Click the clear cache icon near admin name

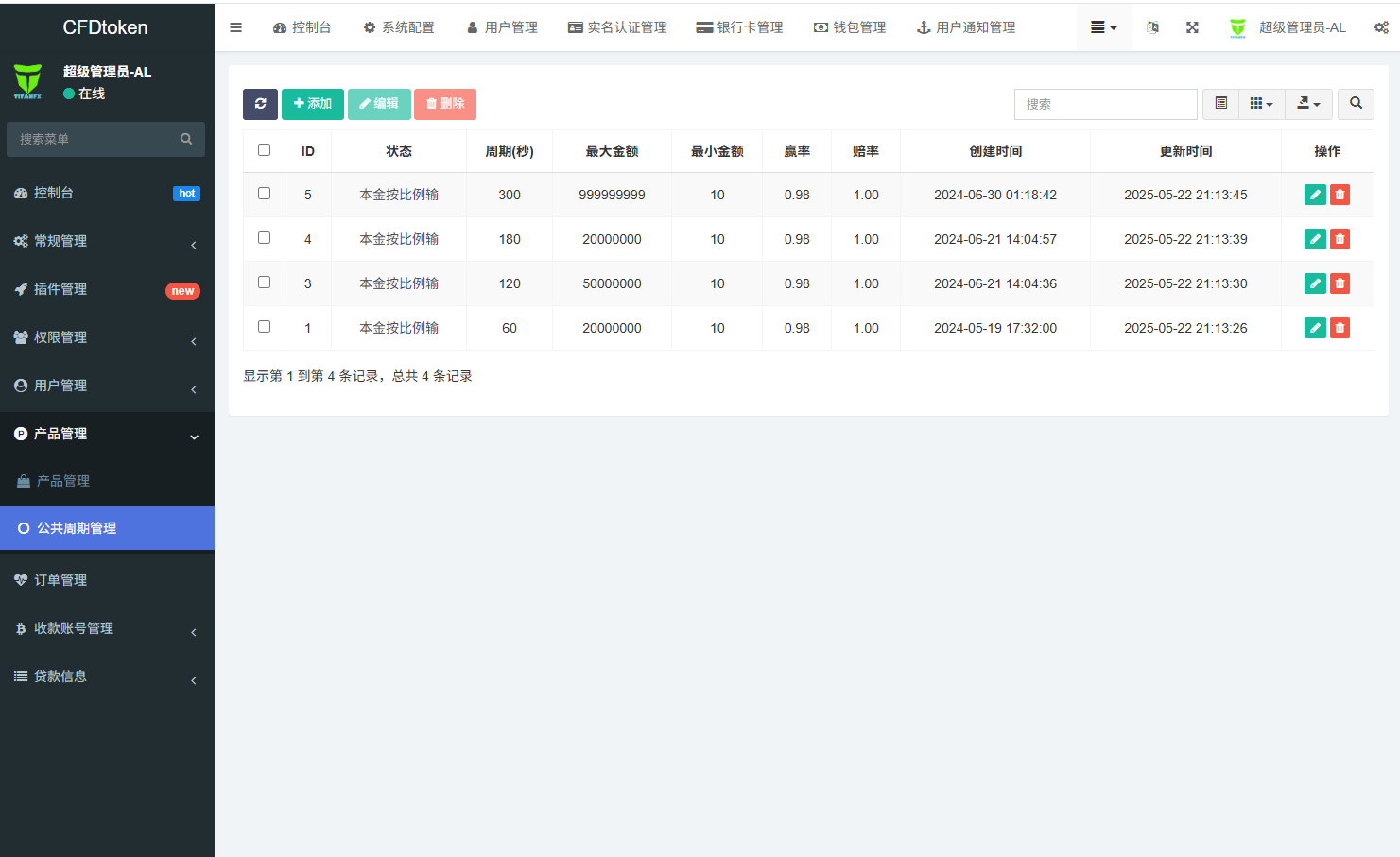coord(1152,27)
